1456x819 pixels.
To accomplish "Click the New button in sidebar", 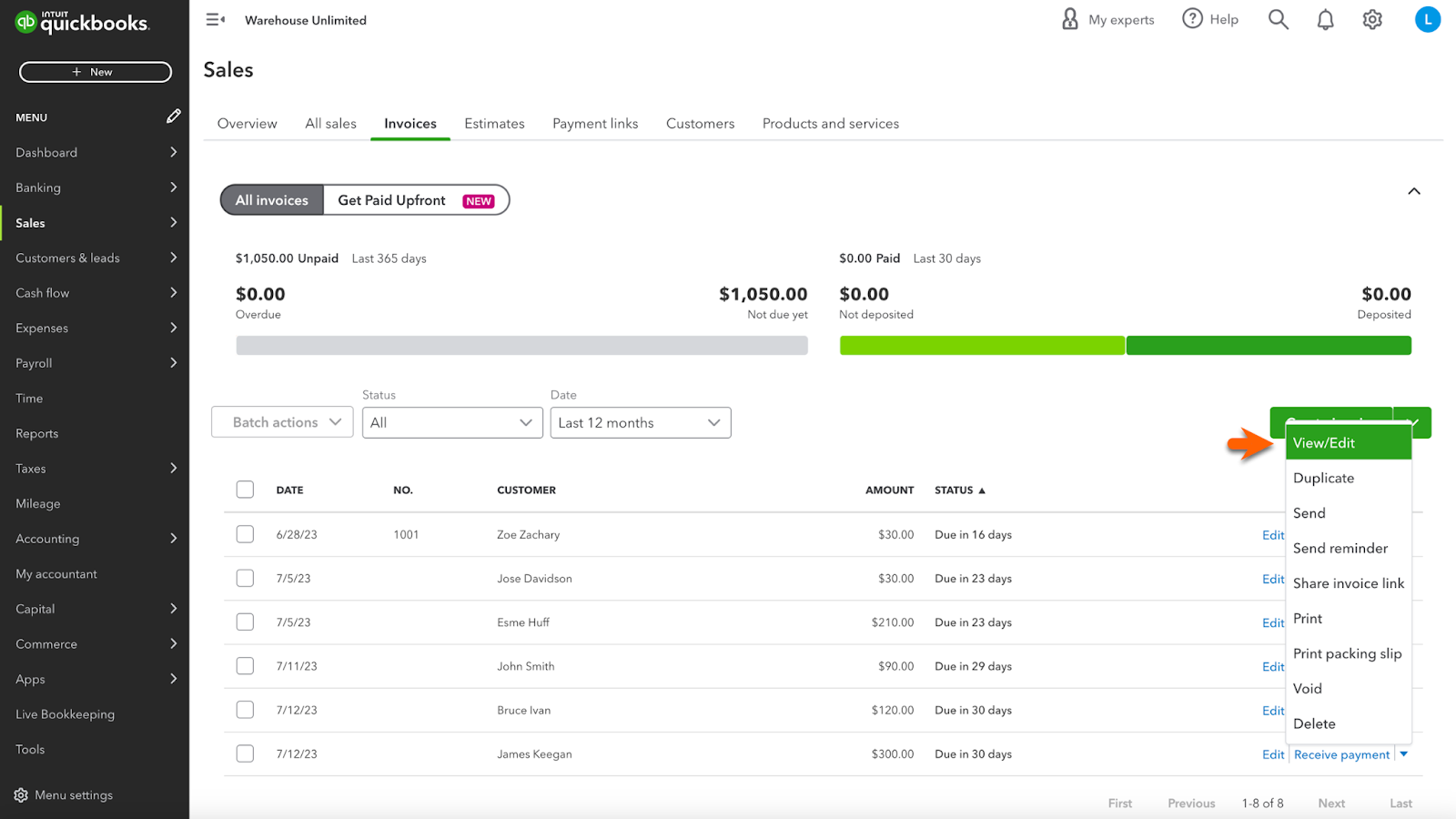I will [96, 72].
